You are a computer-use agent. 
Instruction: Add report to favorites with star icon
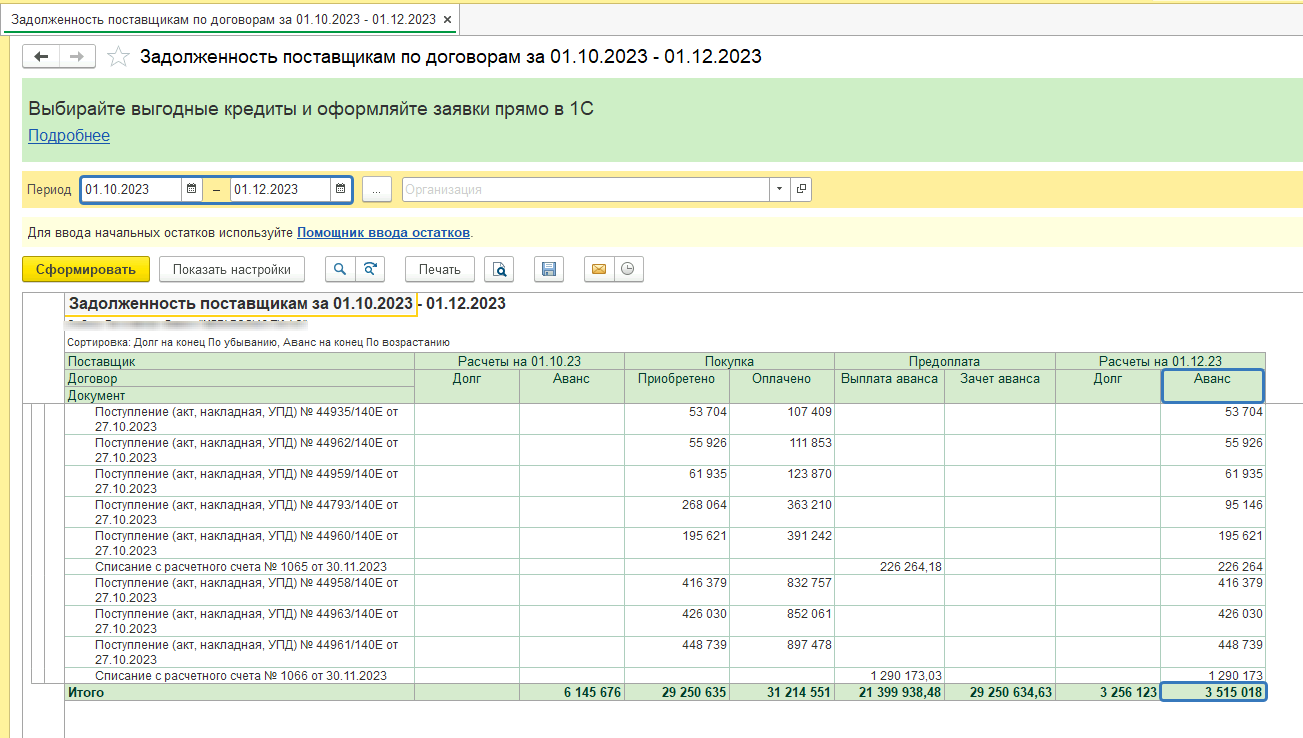119,57
